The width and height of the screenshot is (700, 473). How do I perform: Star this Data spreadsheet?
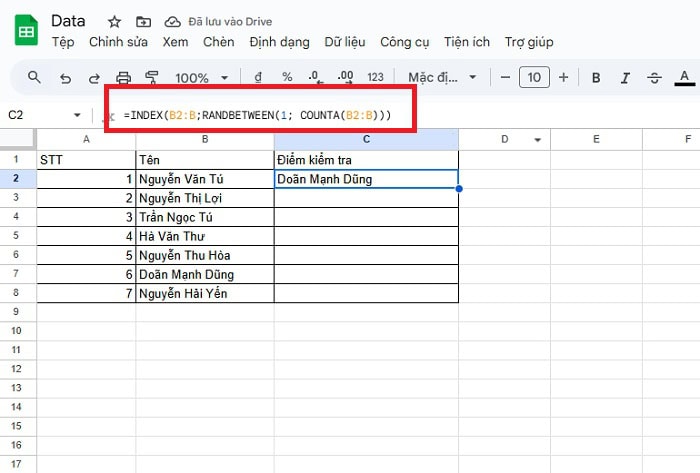coord(114,21)
